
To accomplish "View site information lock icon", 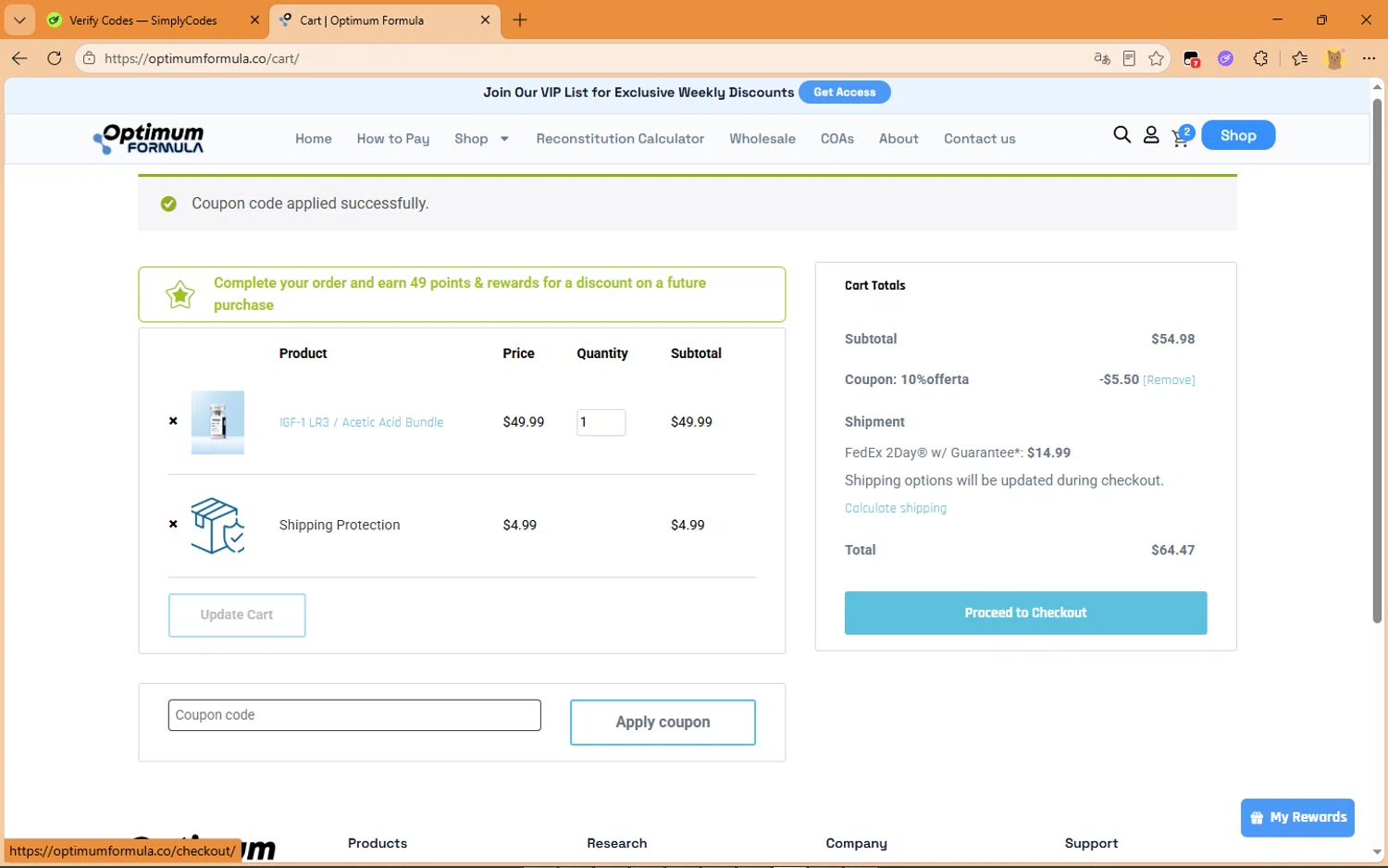I will [89, 58].
